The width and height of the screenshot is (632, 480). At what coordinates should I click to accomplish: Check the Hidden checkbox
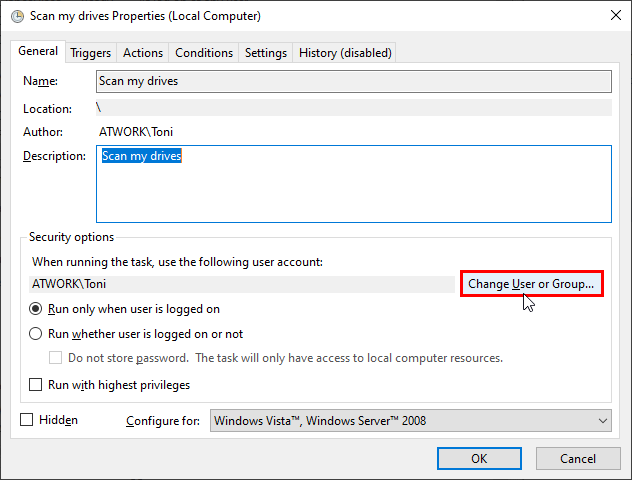tap(27, 420)
